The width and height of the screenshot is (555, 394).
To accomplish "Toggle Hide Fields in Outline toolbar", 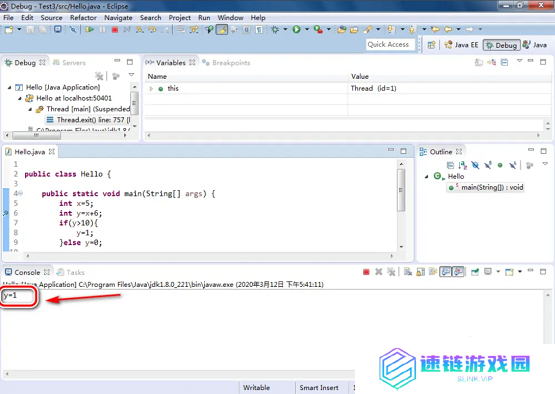I will [x=475, y=165].
